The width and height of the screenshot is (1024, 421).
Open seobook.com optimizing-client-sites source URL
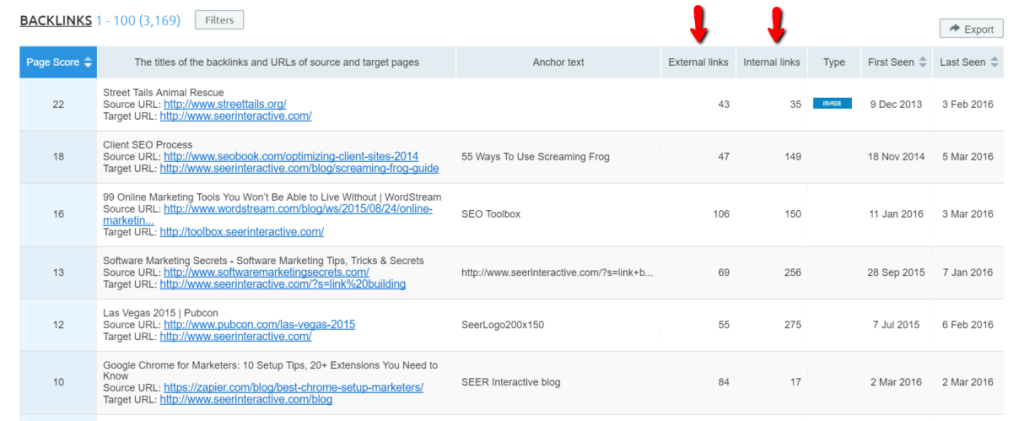click(x=291, y=156)
